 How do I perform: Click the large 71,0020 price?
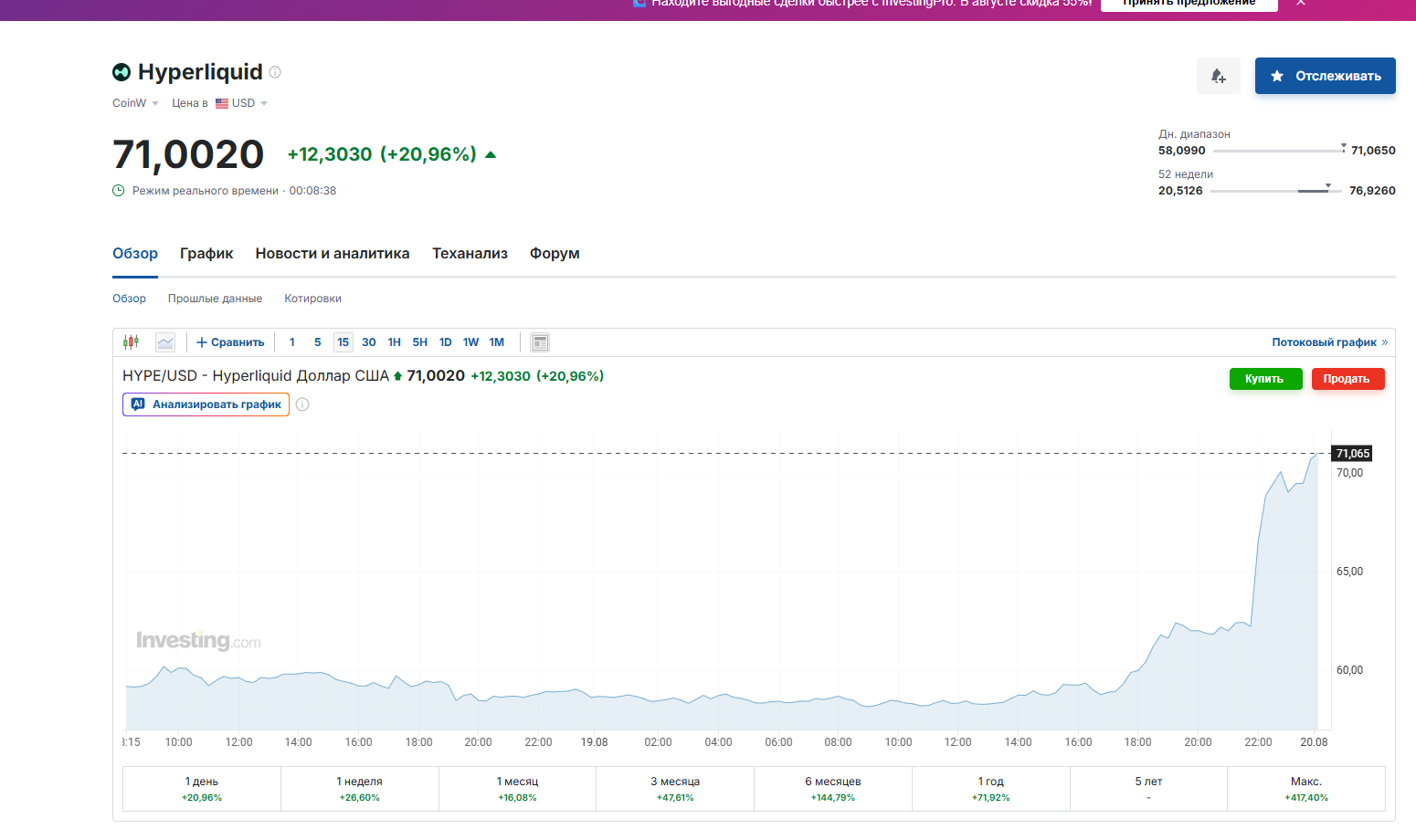[188, 154]
